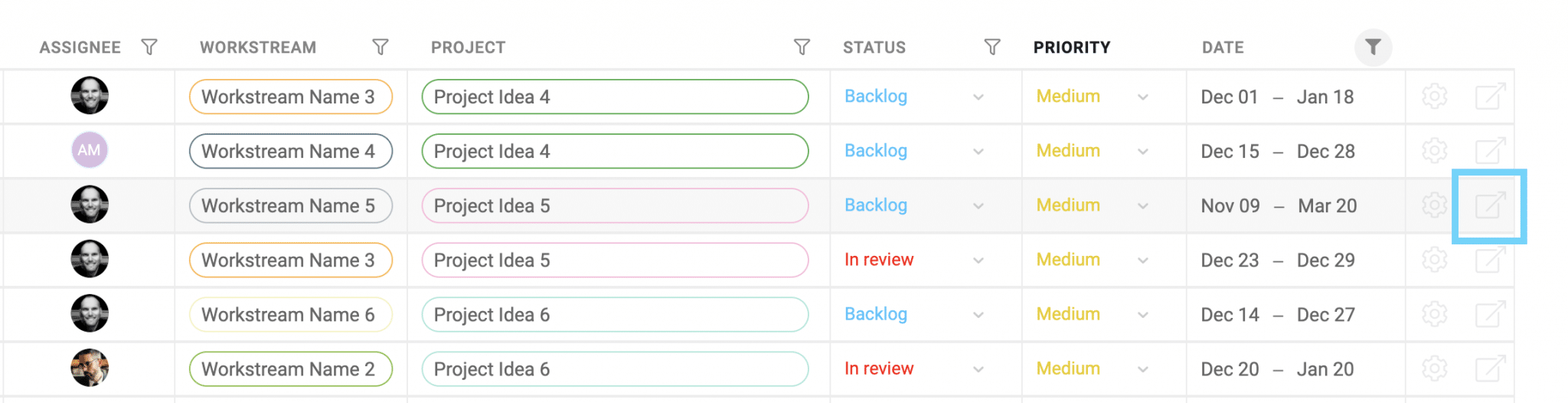Open filter for the Assignee column

149,48
